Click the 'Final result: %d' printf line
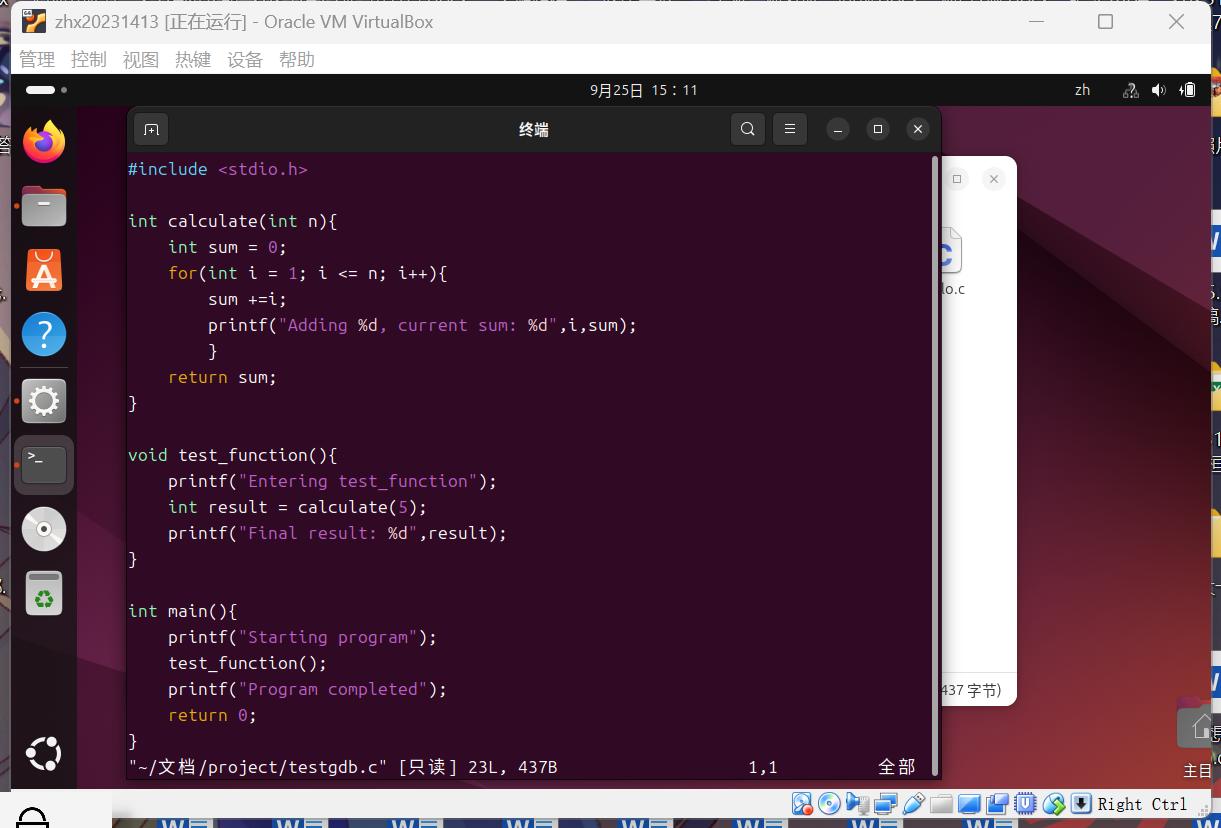Viewport: 1221px width, 828px height. tap(338, 533)
